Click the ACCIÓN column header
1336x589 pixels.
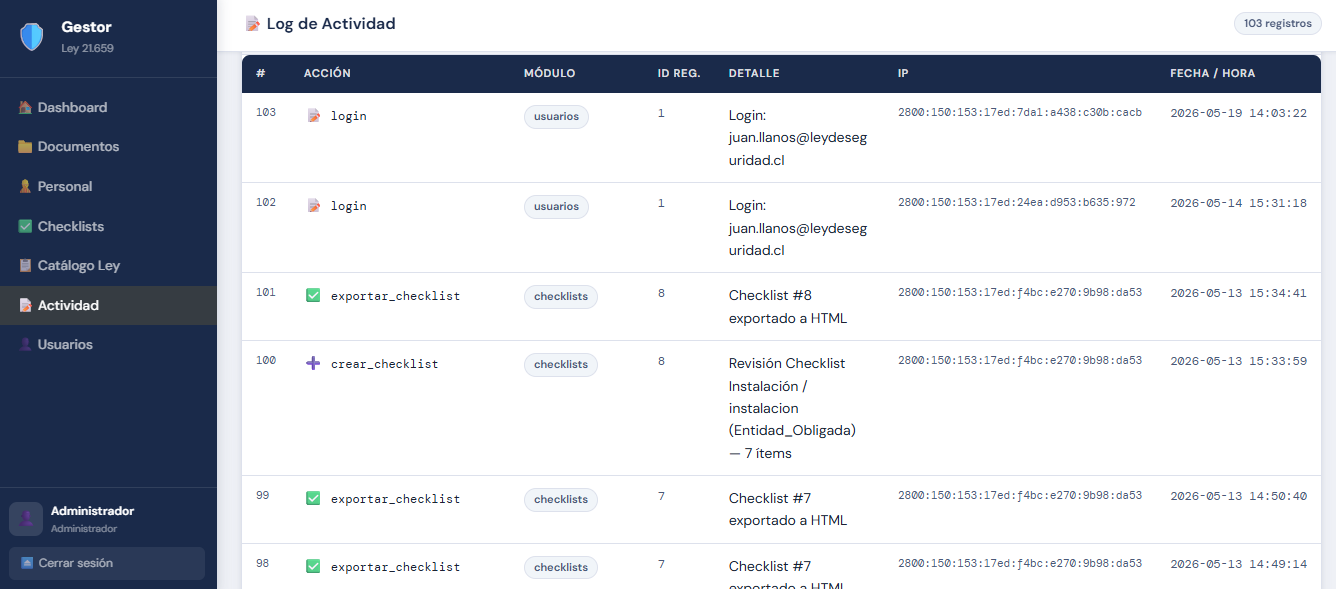click(x=327, y=74)
